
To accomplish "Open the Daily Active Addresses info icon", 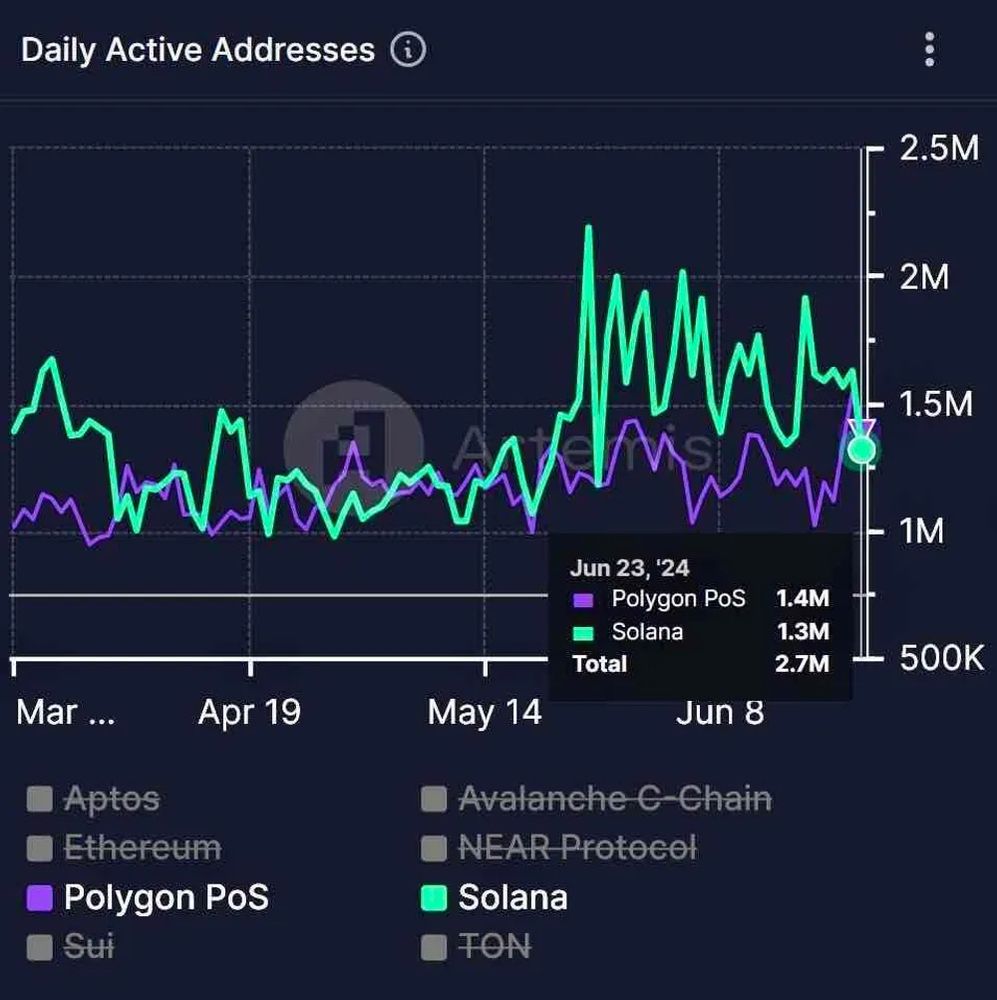I will coord(408,50).
